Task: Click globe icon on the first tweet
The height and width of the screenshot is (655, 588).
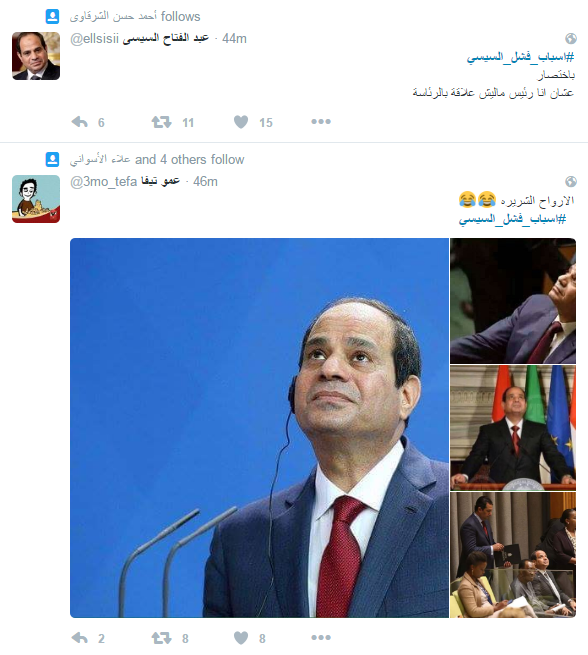Action: pos(571,38)
